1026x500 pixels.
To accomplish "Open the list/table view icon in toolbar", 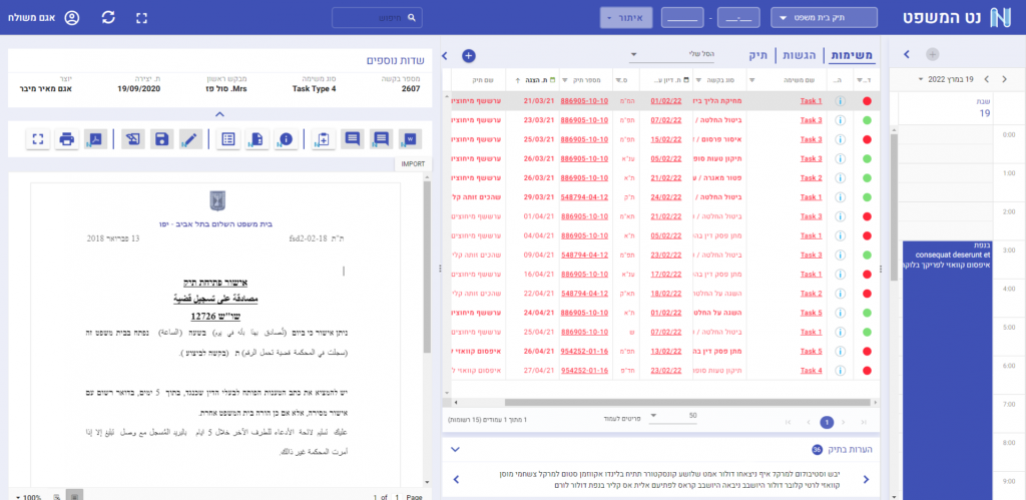I will pyautogui.click(x=228, y=139).
